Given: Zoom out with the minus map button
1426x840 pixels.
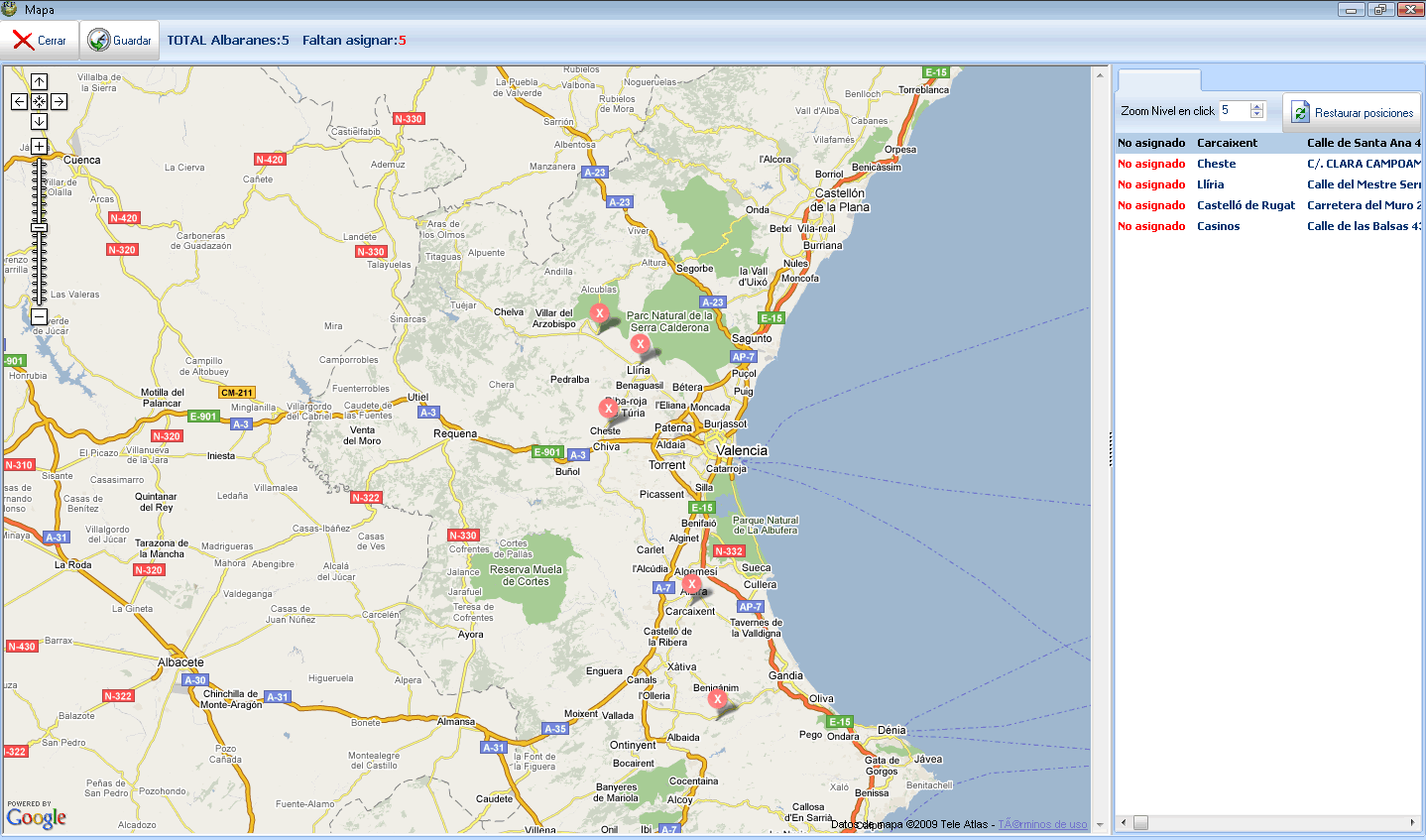Looking at the screenshot, I should (x=39, y=316).
